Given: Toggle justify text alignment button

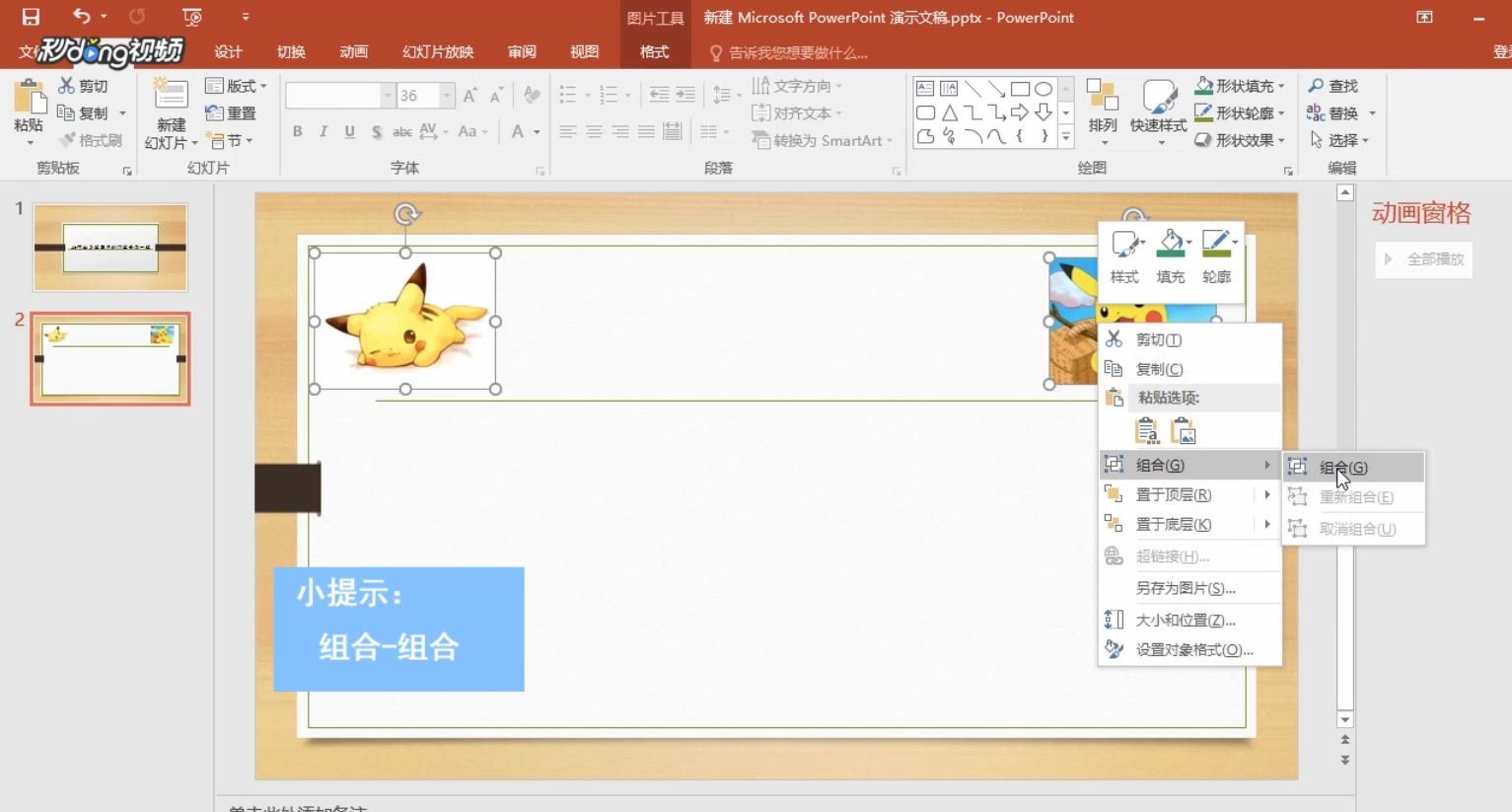Looking at the screenshot, I should 646,131.
